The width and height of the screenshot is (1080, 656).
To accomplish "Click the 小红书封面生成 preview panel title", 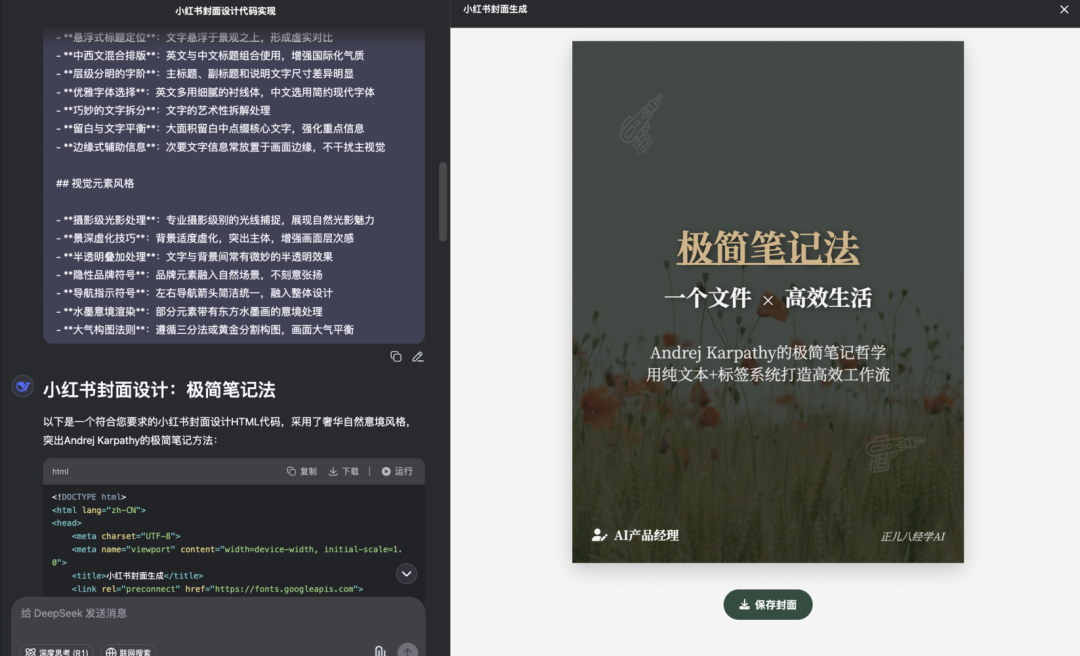I will [495, 9].
